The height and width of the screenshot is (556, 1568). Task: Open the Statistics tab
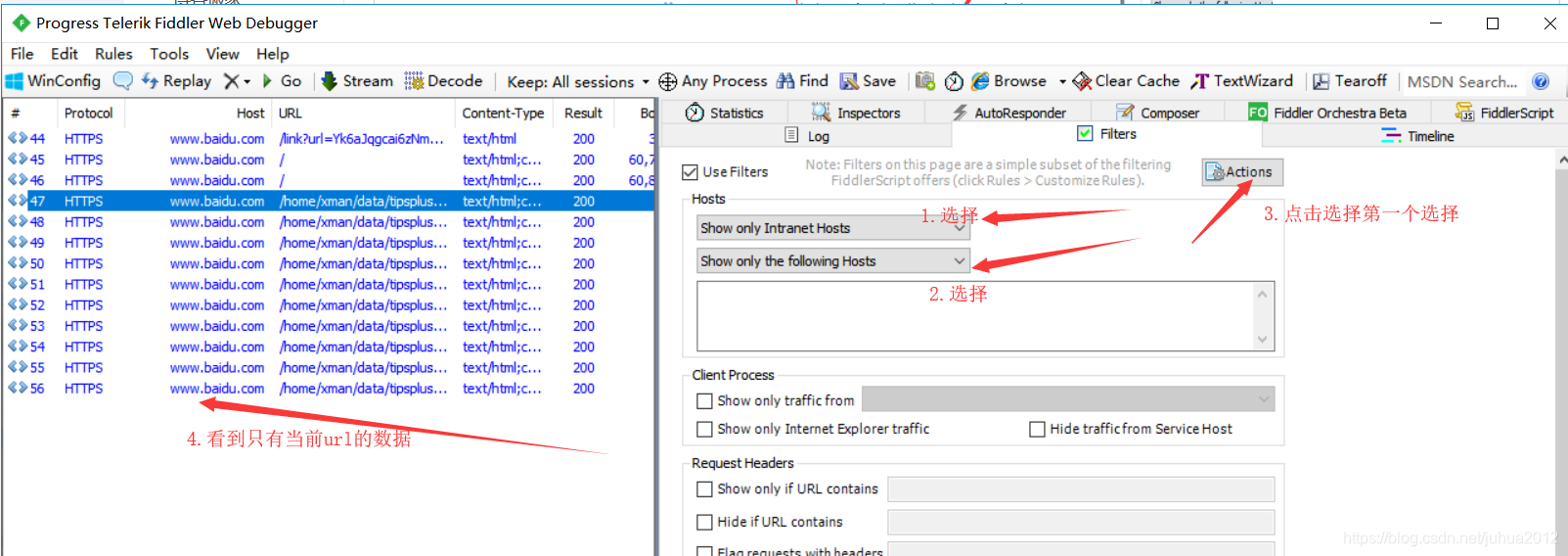[x=724, y=113]
